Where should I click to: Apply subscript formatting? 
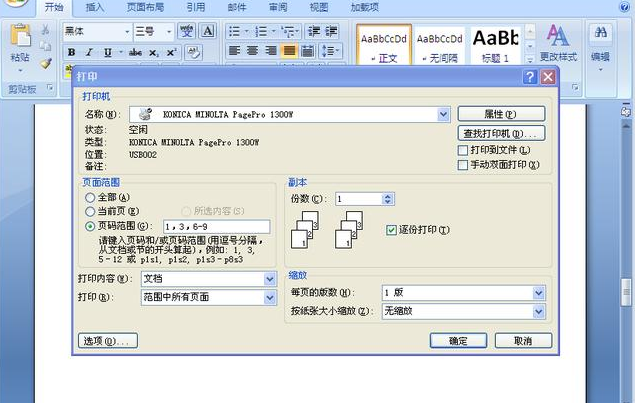154,53
